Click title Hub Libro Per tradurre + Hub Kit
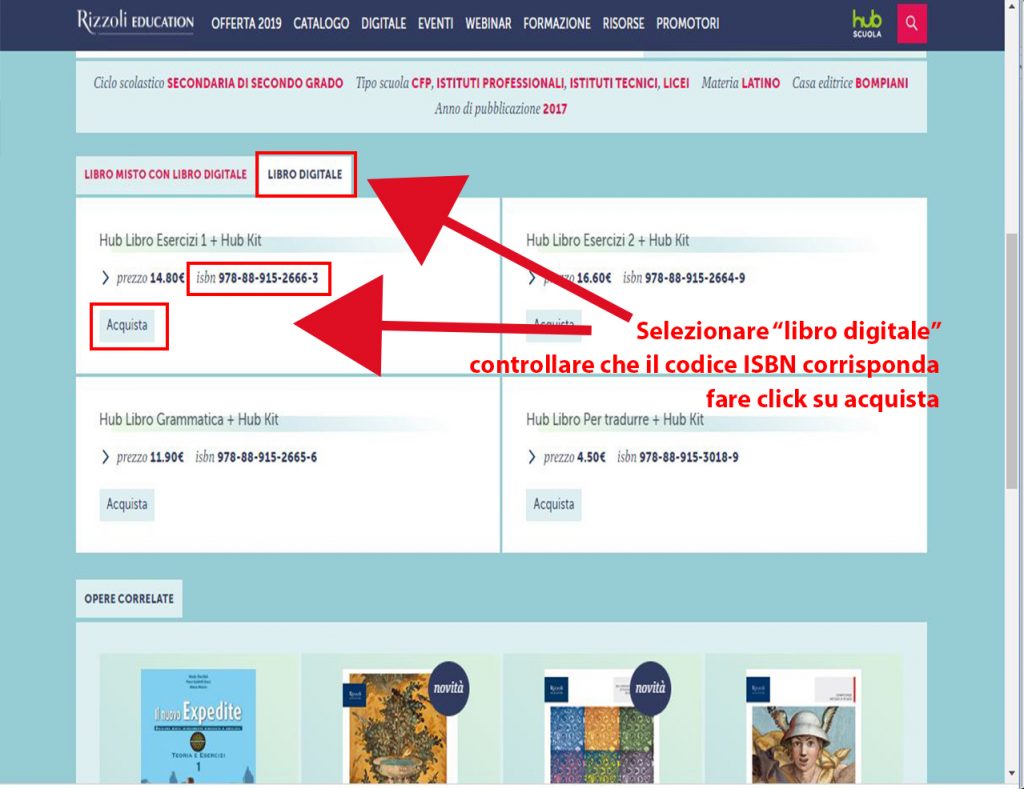This screenshot has height=789, width=1024. tap(615, 419)
